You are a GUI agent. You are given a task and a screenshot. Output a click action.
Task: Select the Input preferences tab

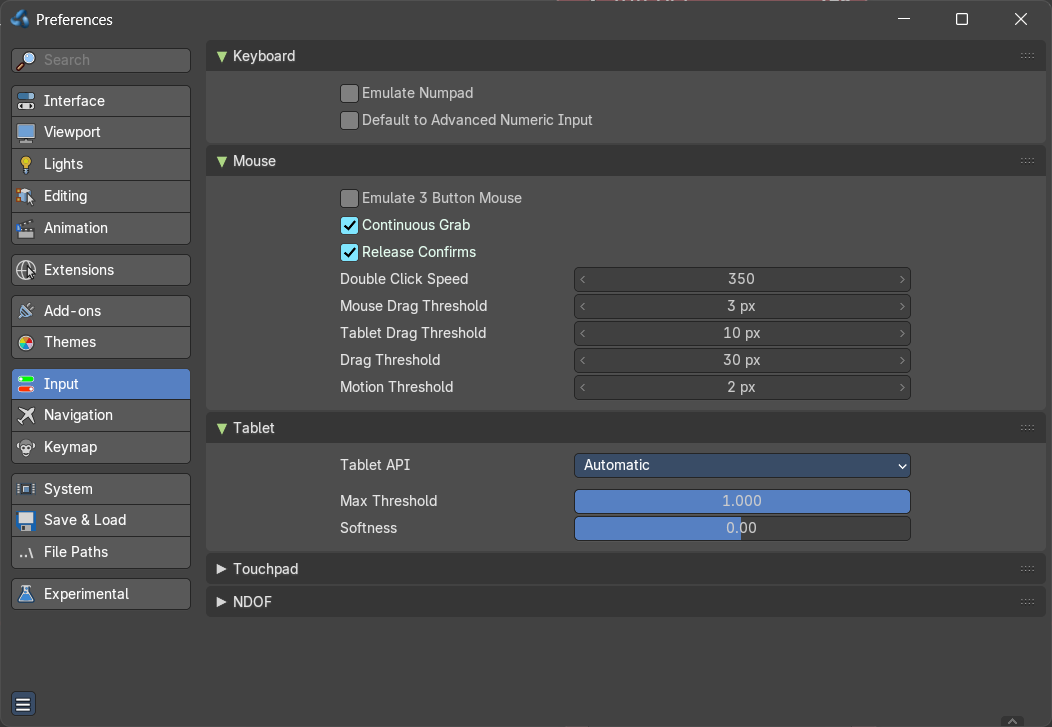pos(101,384)
